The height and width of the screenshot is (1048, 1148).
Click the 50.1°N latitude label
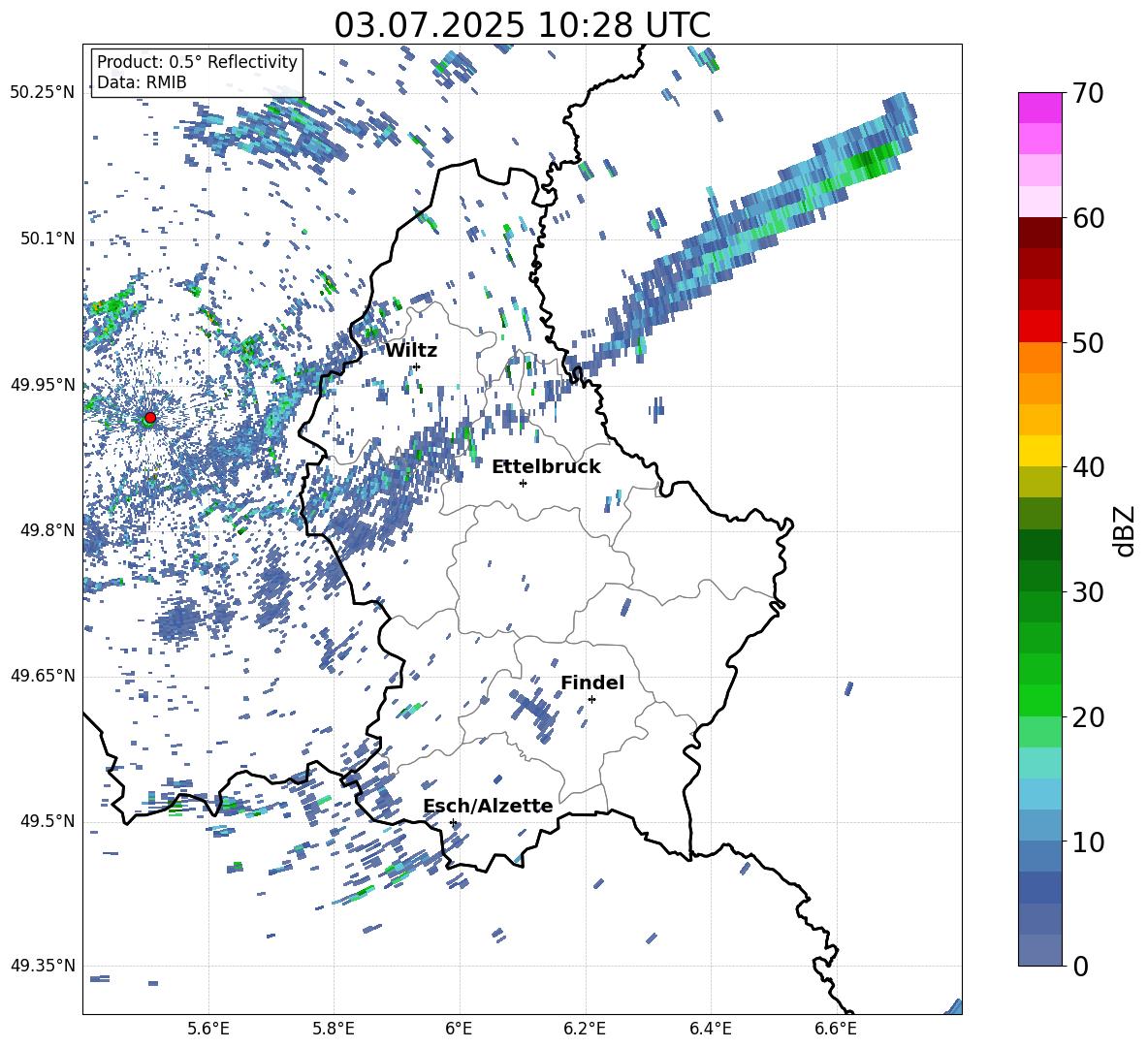coord(48,239)
